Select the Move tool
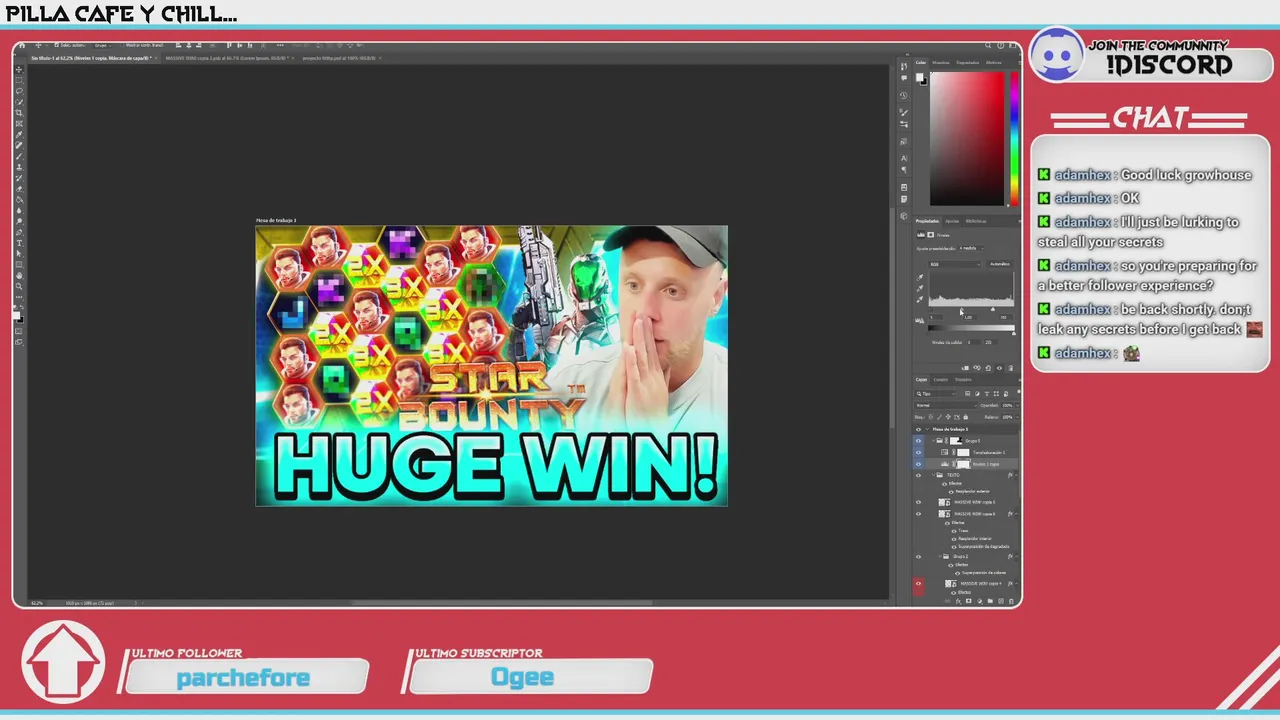The height and width of the screenshot is (720, 1280). tap(20, 69)
